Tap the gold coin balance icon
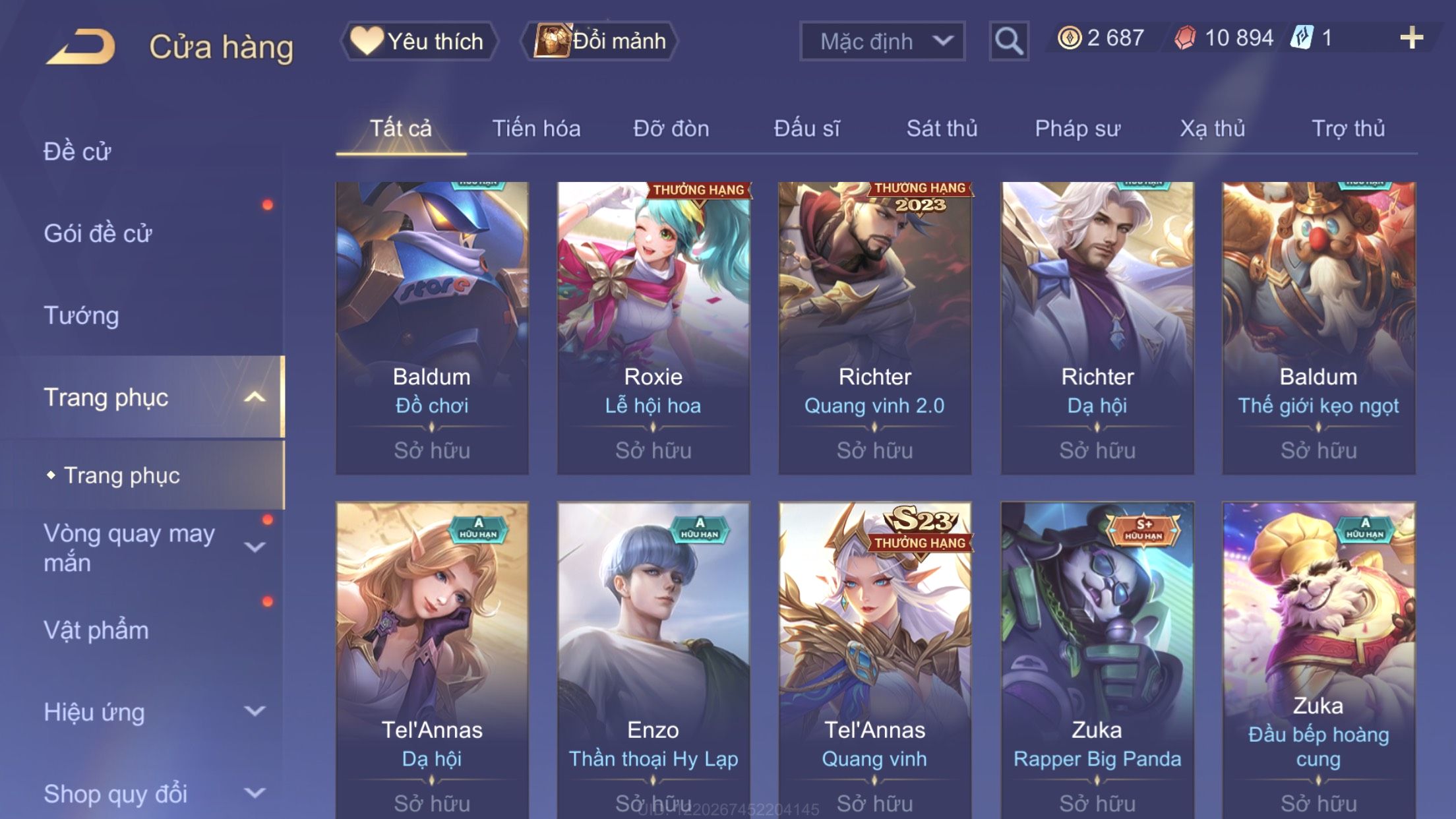1456x819 pixels. (x=1070, y=38)
